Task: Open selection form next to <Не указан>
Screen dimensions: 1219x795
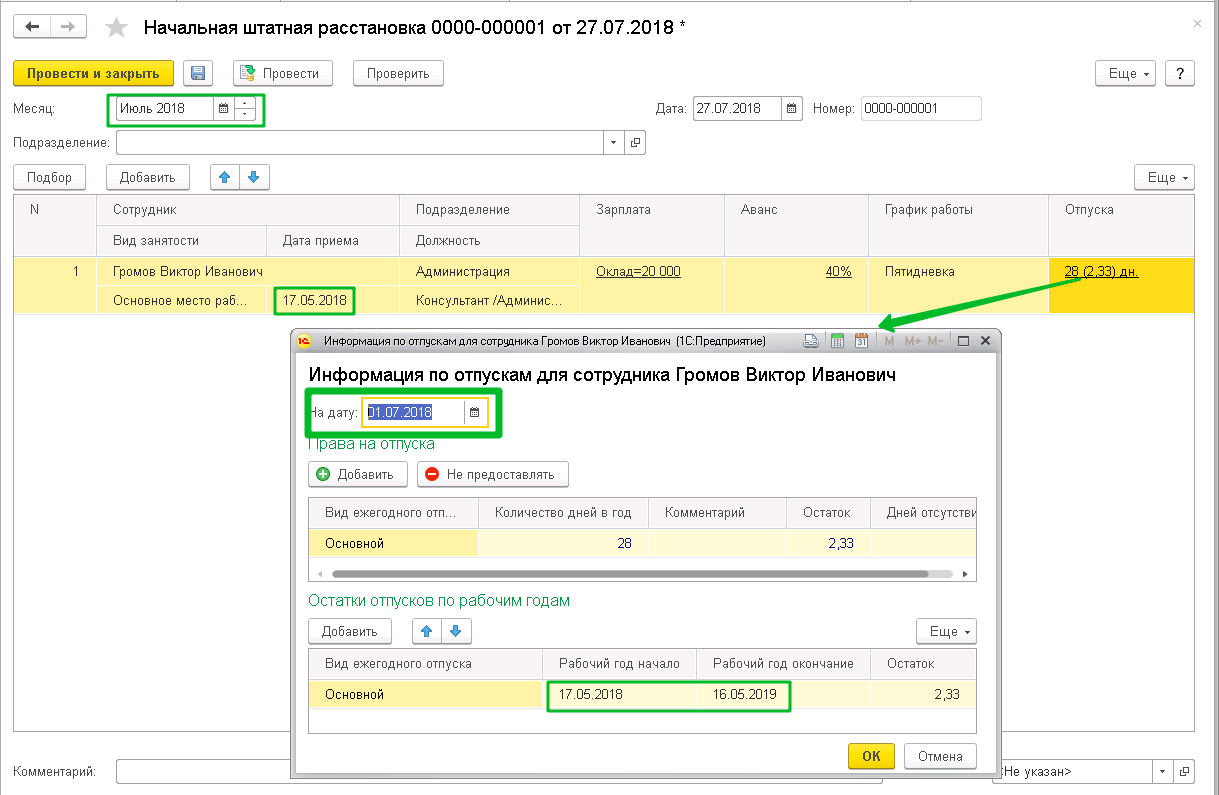Action: point(1184,772)
